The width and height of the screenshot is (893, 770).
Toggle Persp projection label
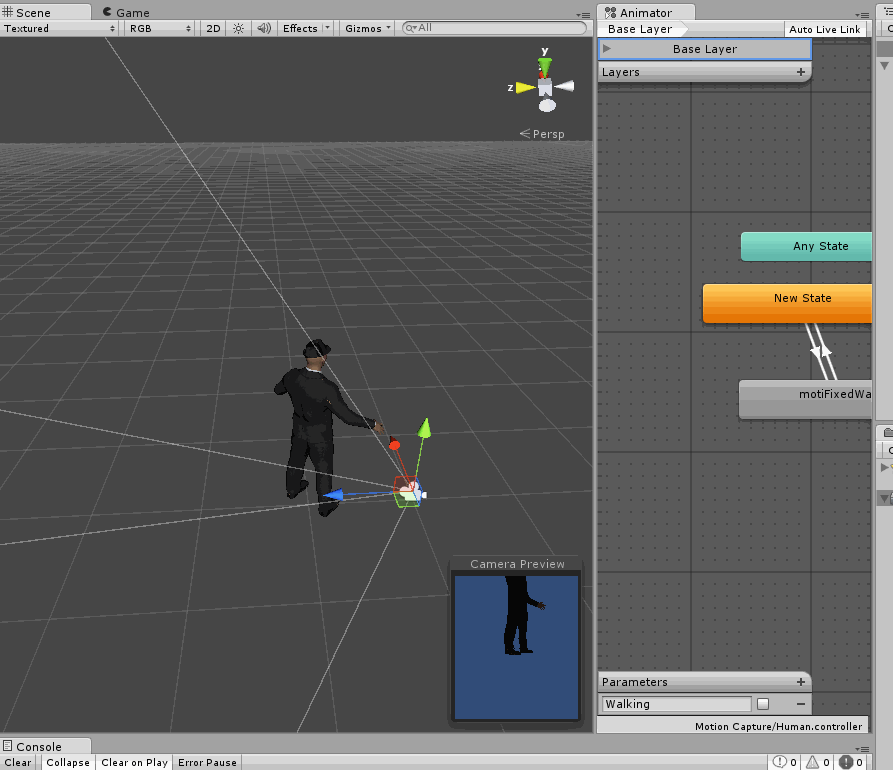(542, 134)
